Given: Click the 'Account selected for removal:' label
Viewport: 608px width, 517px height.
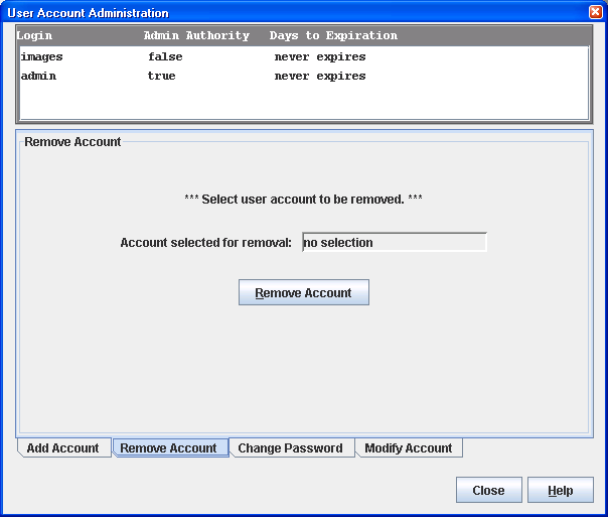Looking at the screenshot, I should point(206,243).
